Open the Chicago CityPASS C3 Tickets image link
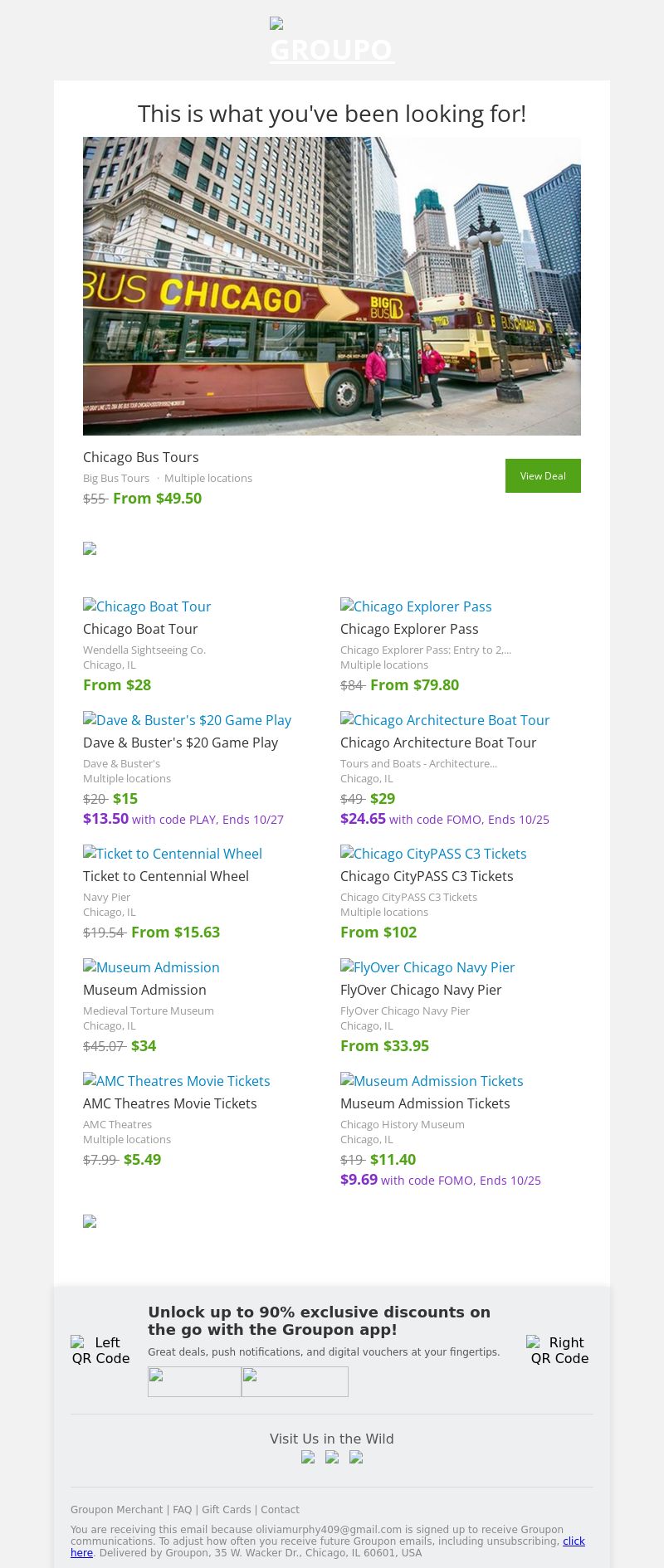 coord(433,854)
